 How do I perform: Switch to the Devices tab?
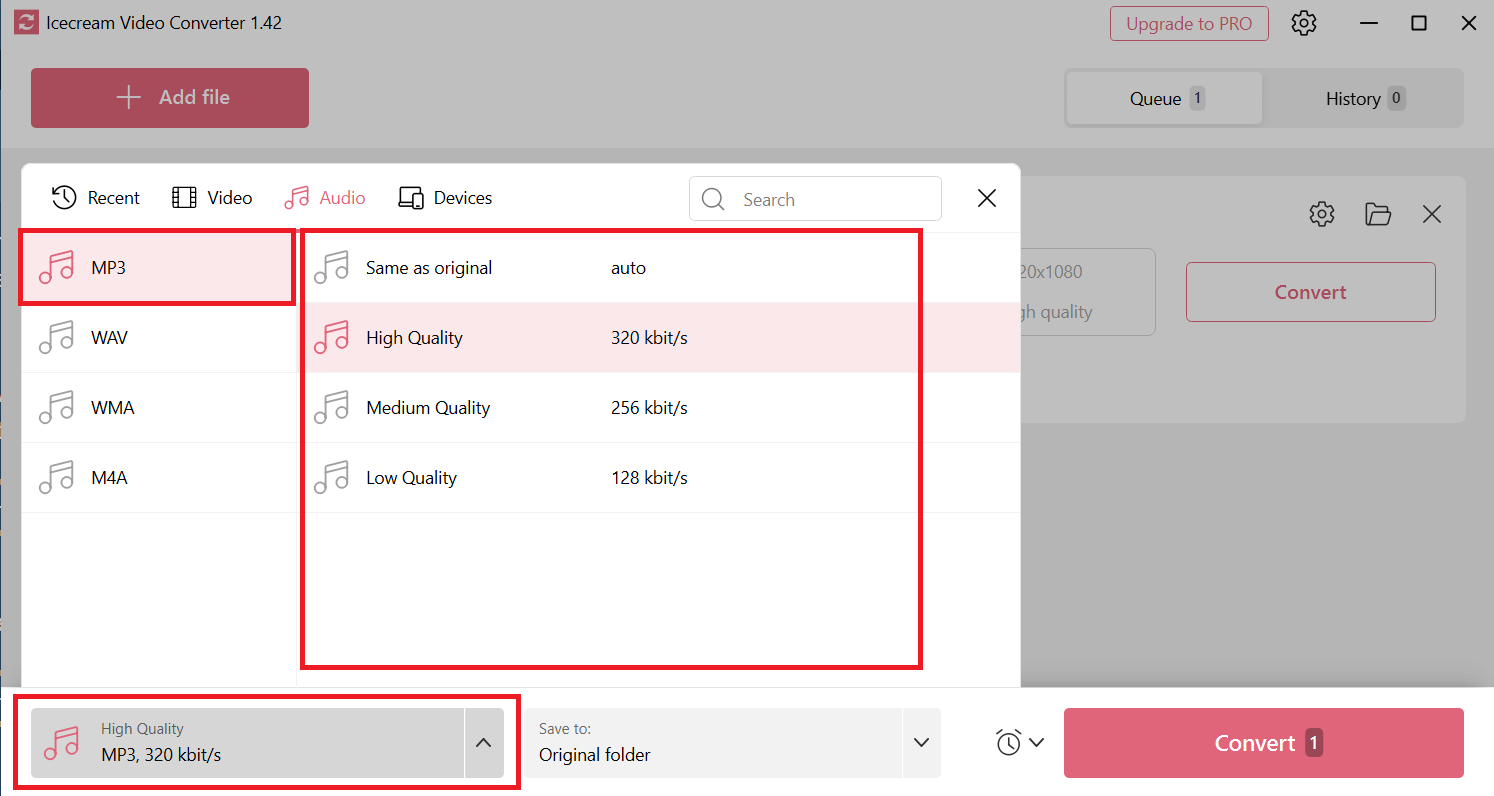(445, 197)
